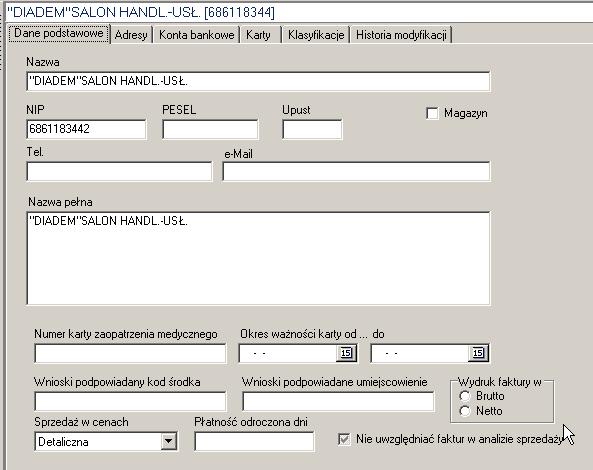Open the Historia modyfikacji tab

coord(401,35)
